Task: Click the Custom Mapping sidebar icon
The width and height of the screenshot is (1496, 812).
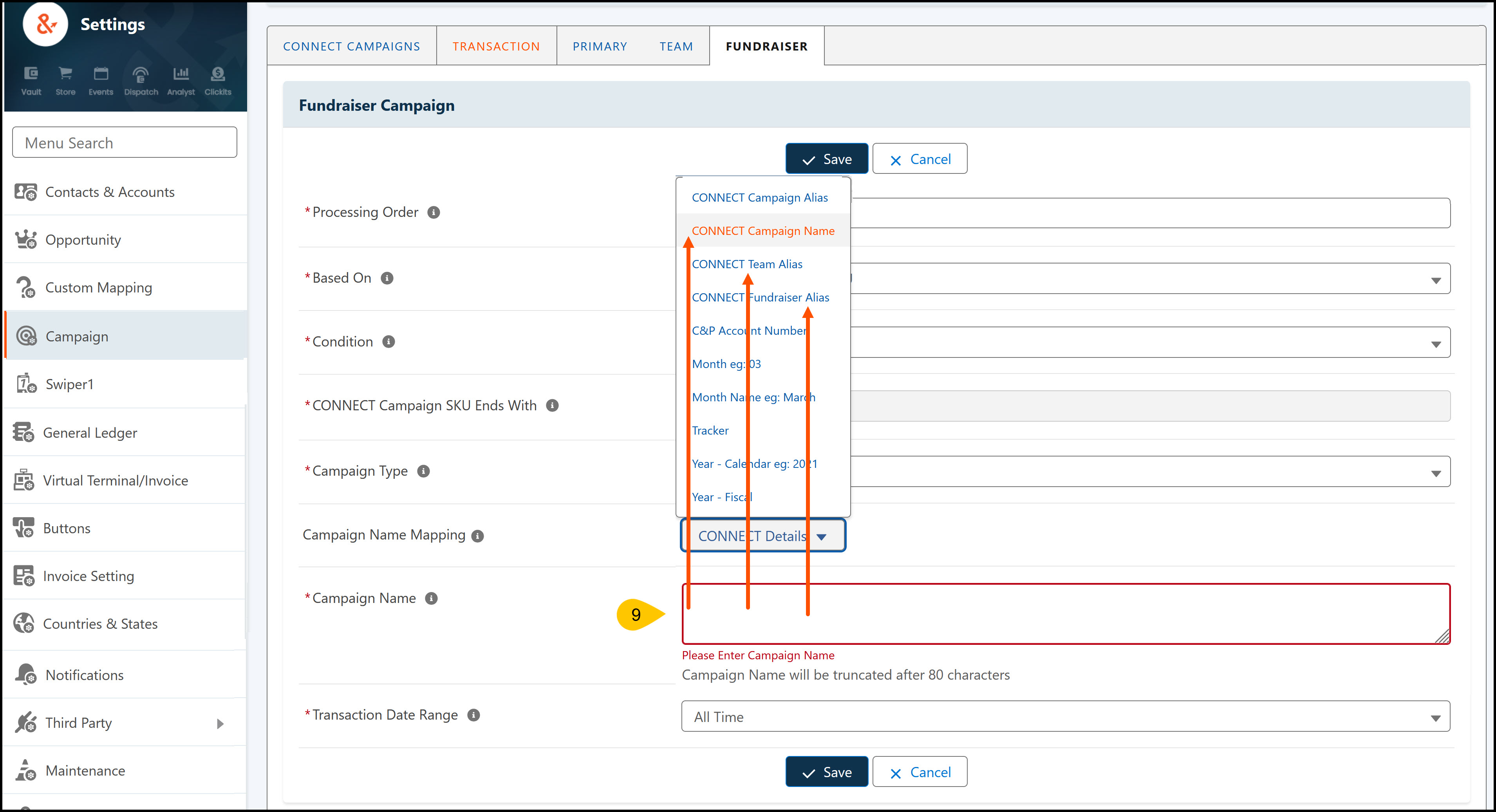Action: coord(25,287)
